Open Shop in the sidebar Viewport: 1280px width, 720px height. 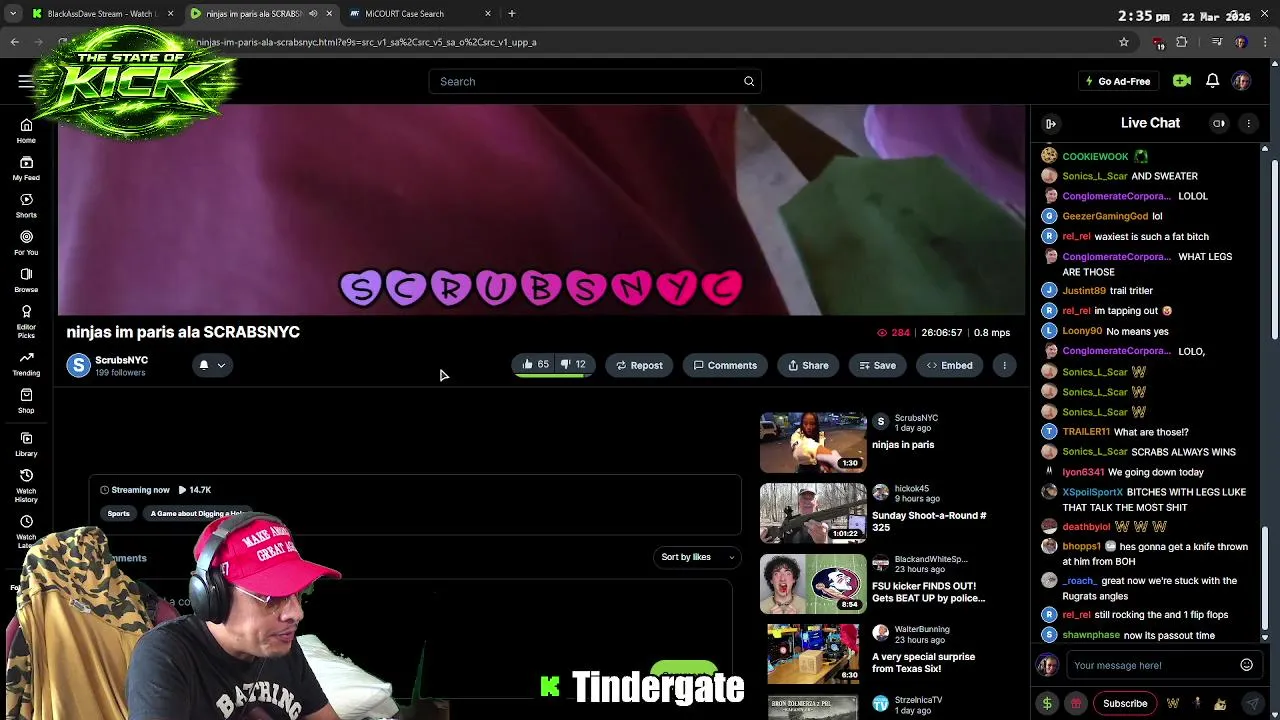tap(26, 400)
